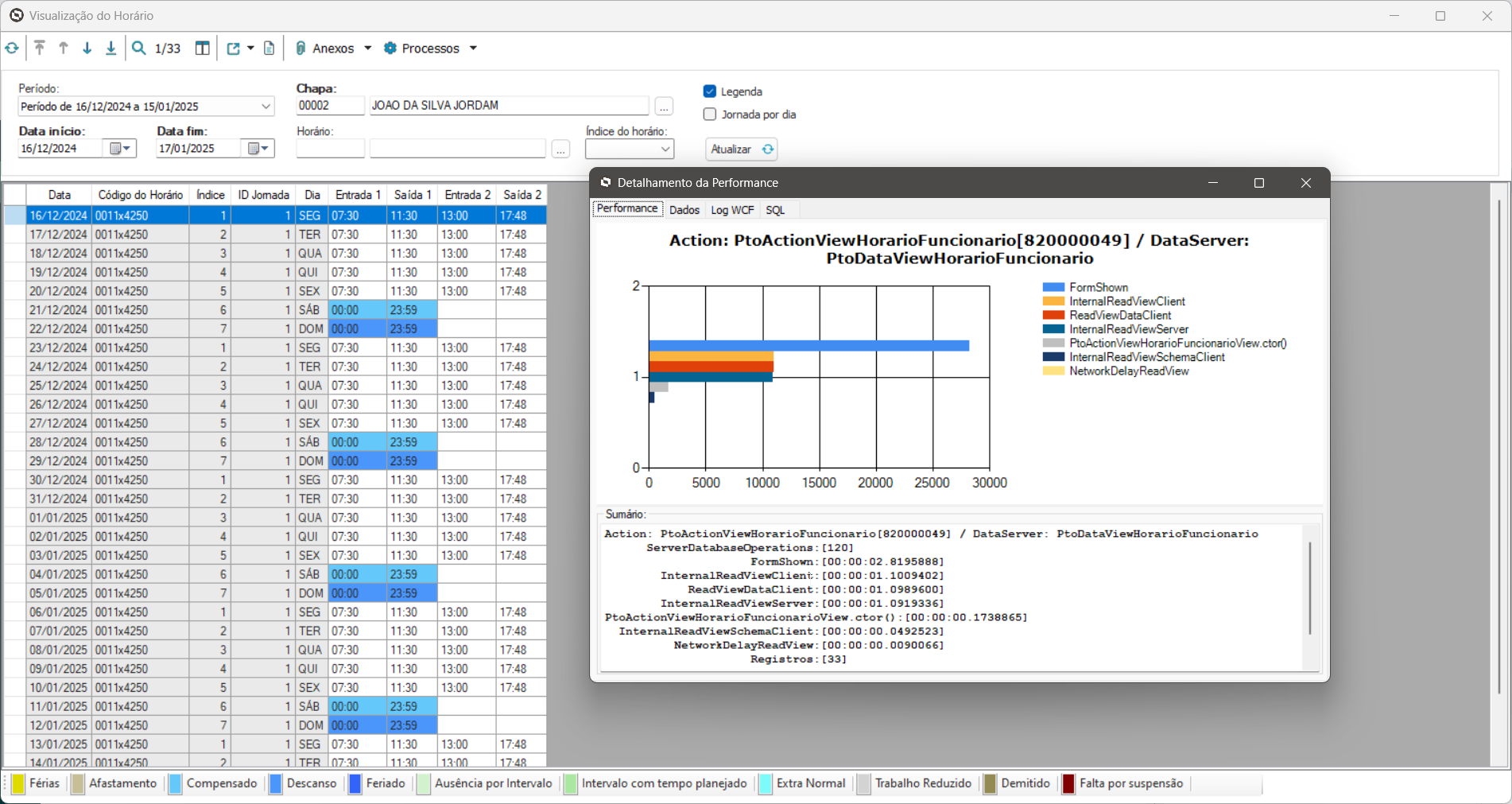The image size is (1512, 804).
Task: Click the Horário lookup ellipsis button
Action: pyautogui.click(x=561, y=149)
